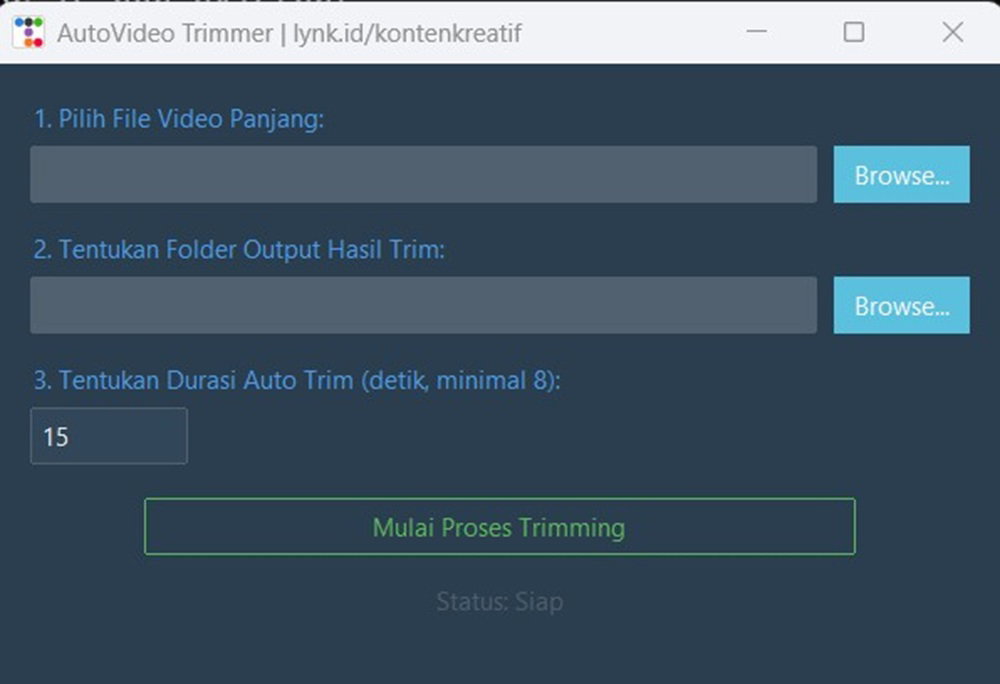Click blank space beside the duration field

(574, 436)
